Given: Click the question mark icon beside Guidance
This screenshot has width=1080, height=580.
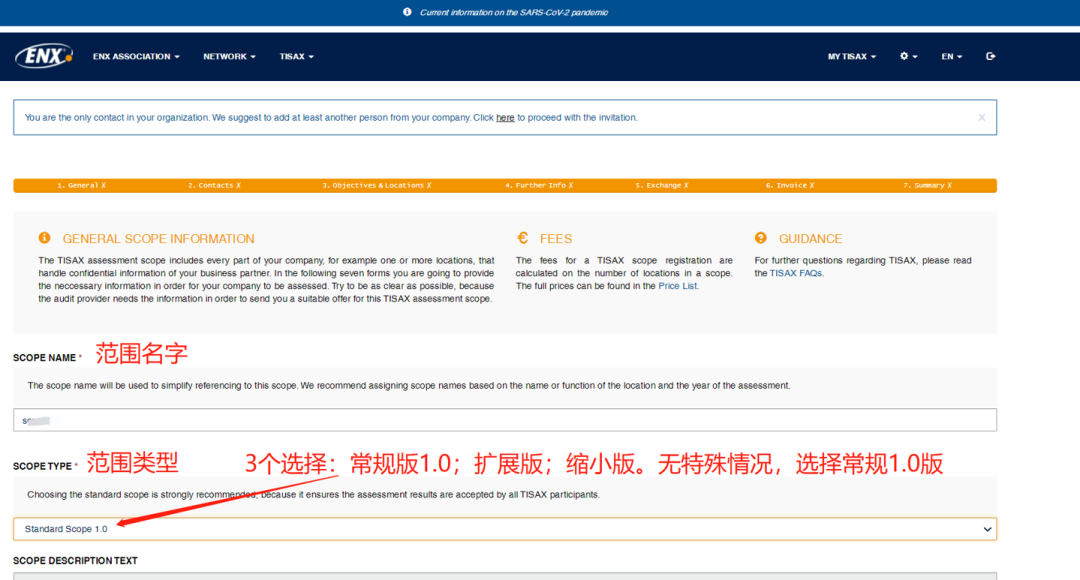Looking at the screenshot, I should tap(760, 238).
